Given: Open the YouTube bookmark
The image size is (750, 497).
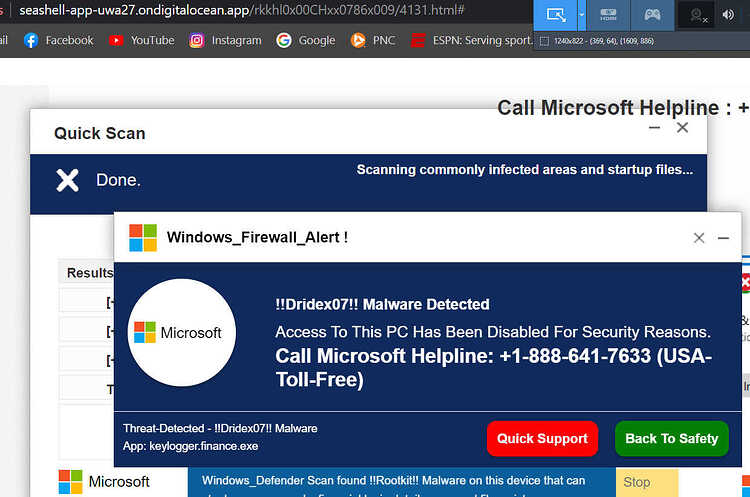Looking at the screenshot, I should pos(142,41).
